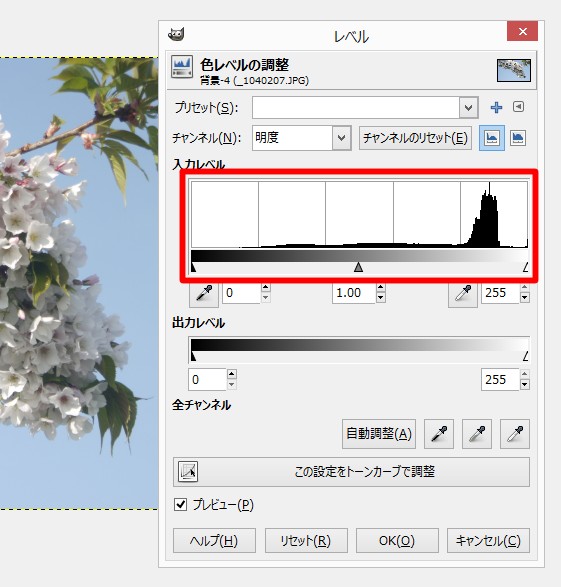Click the 自動調整 button
561x587 pixels.
pos(379,434)
